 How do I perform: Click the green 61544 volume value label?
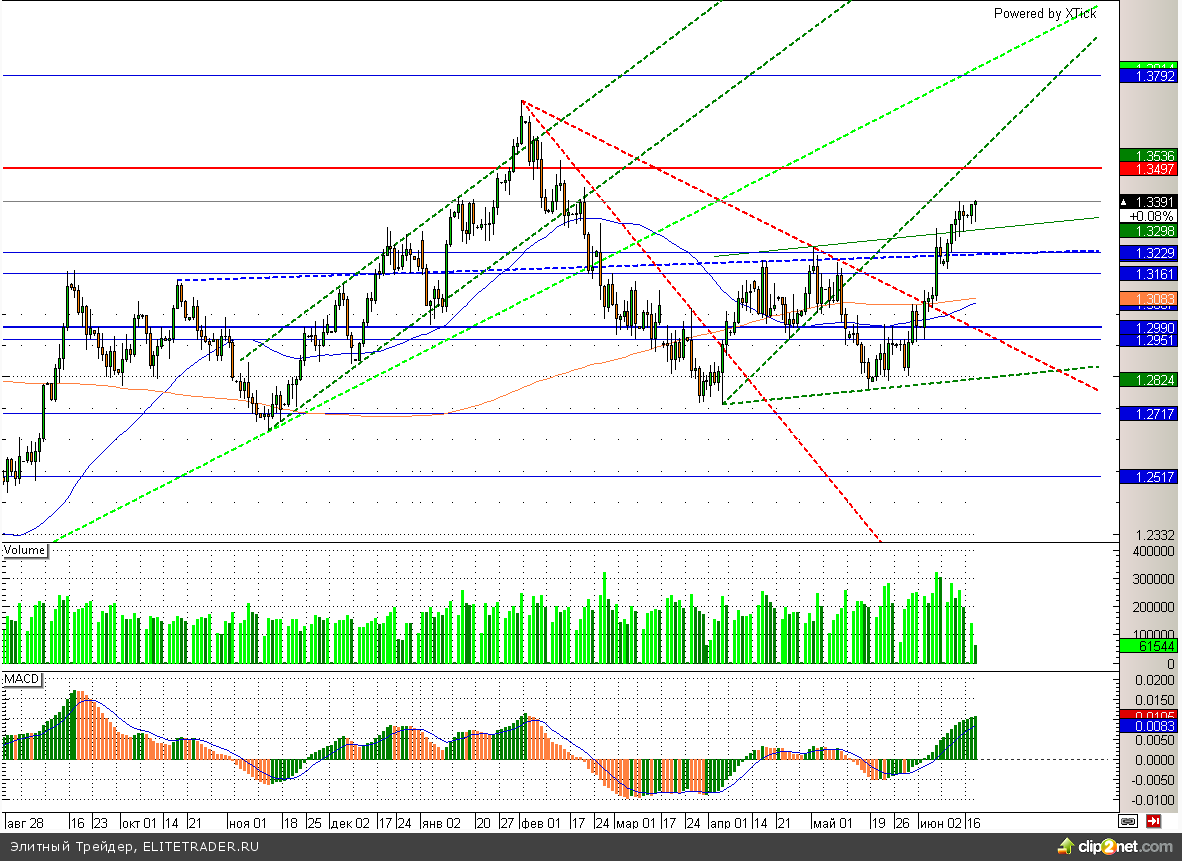[1149, 646]
